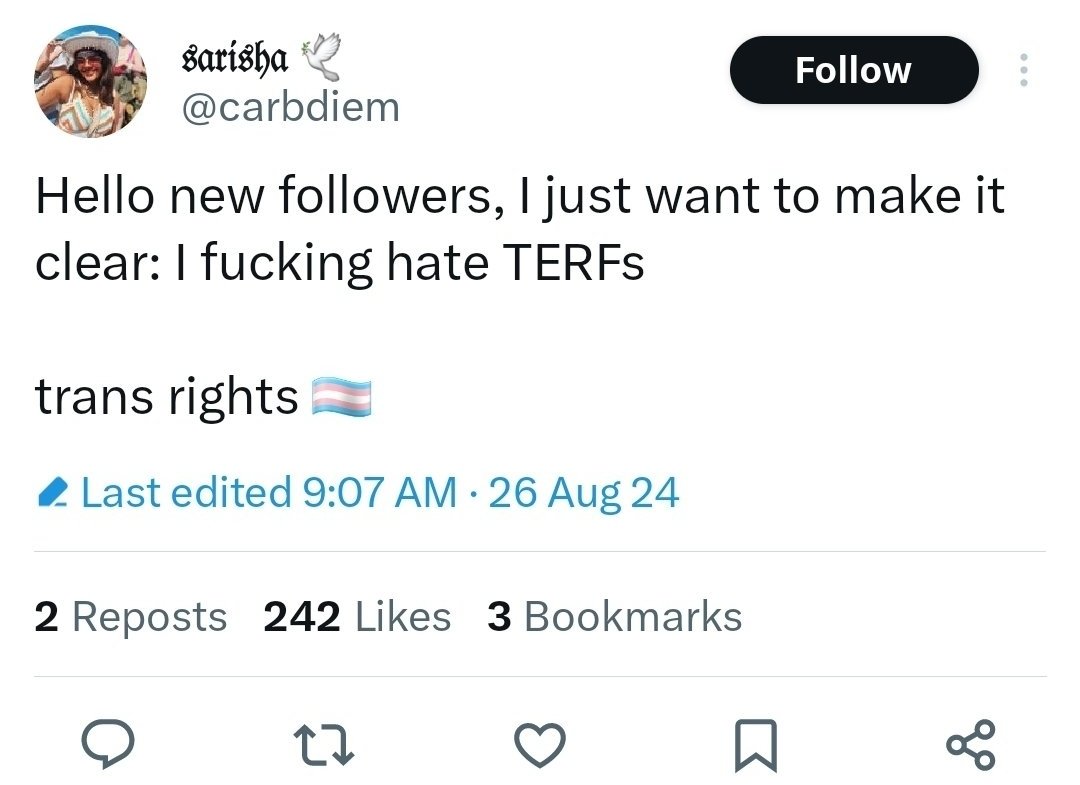
Task: Click the trans rights line of text
Action: (x=167, y=397)
